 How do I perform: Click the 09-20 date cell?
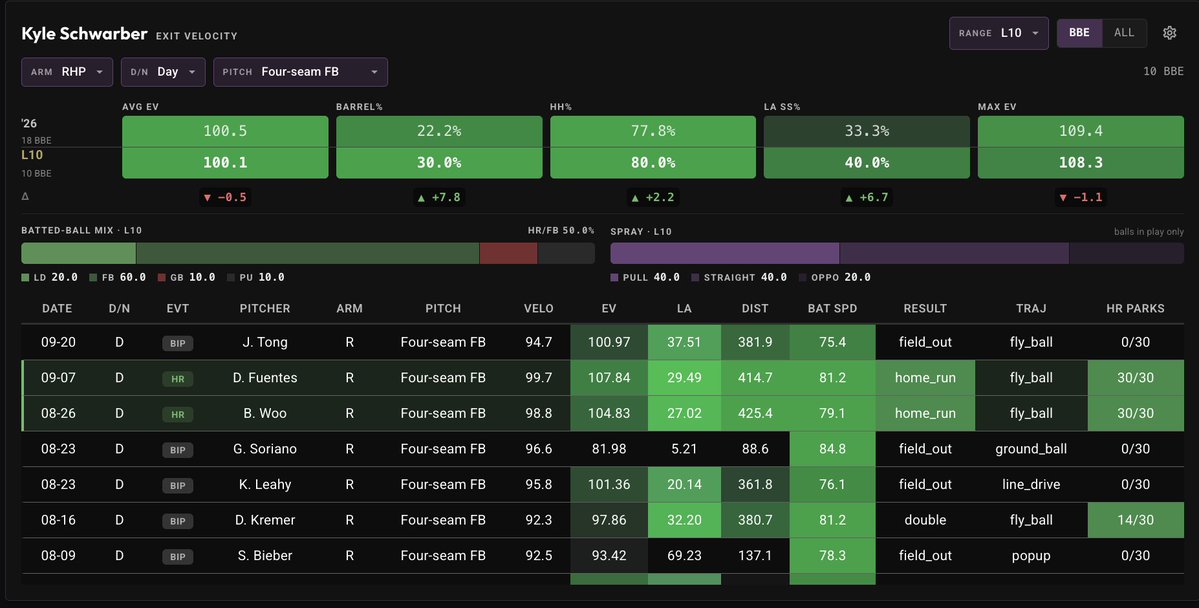point(58,342)
